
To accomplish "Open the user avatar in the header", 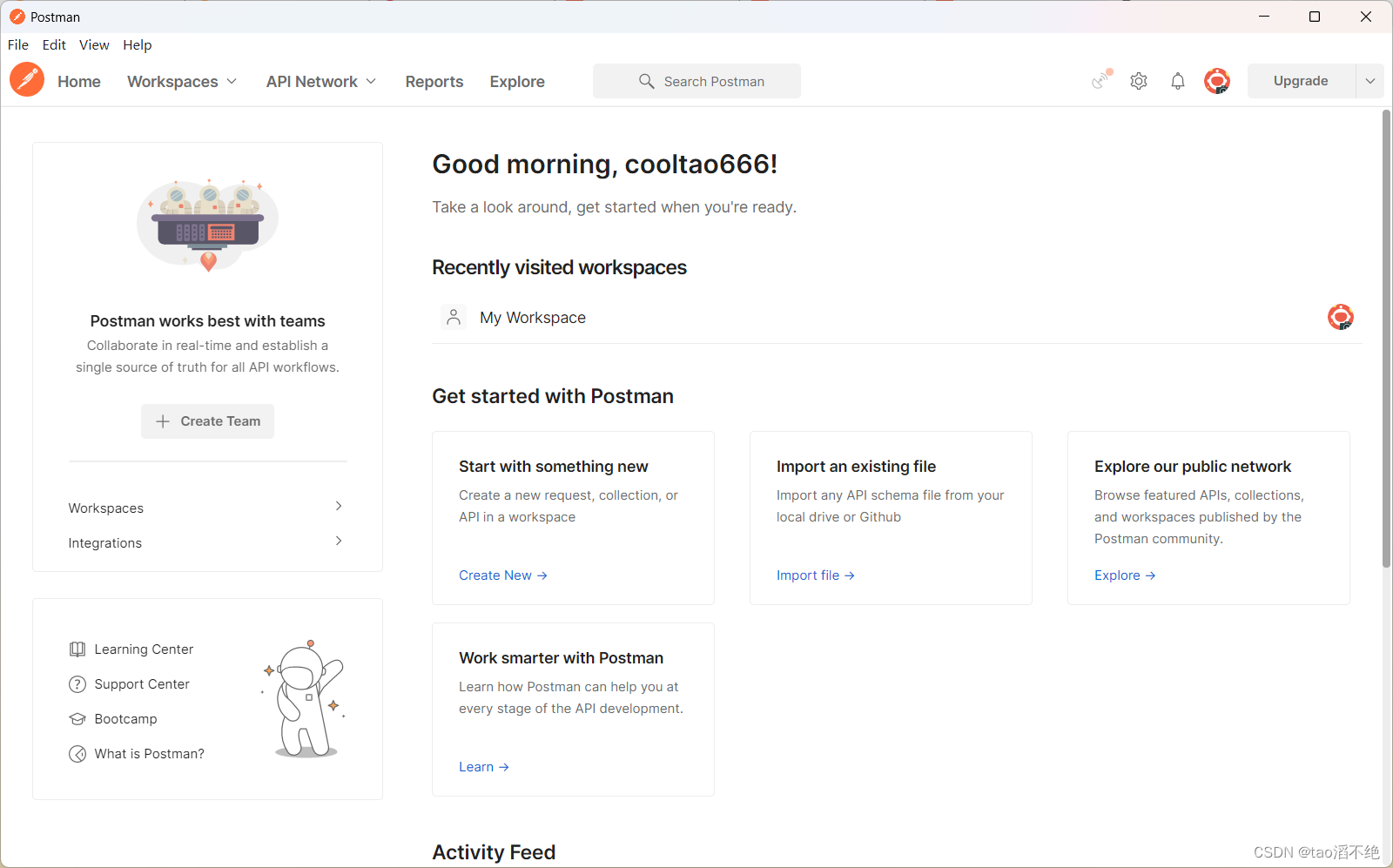I will coord(1217,81).
